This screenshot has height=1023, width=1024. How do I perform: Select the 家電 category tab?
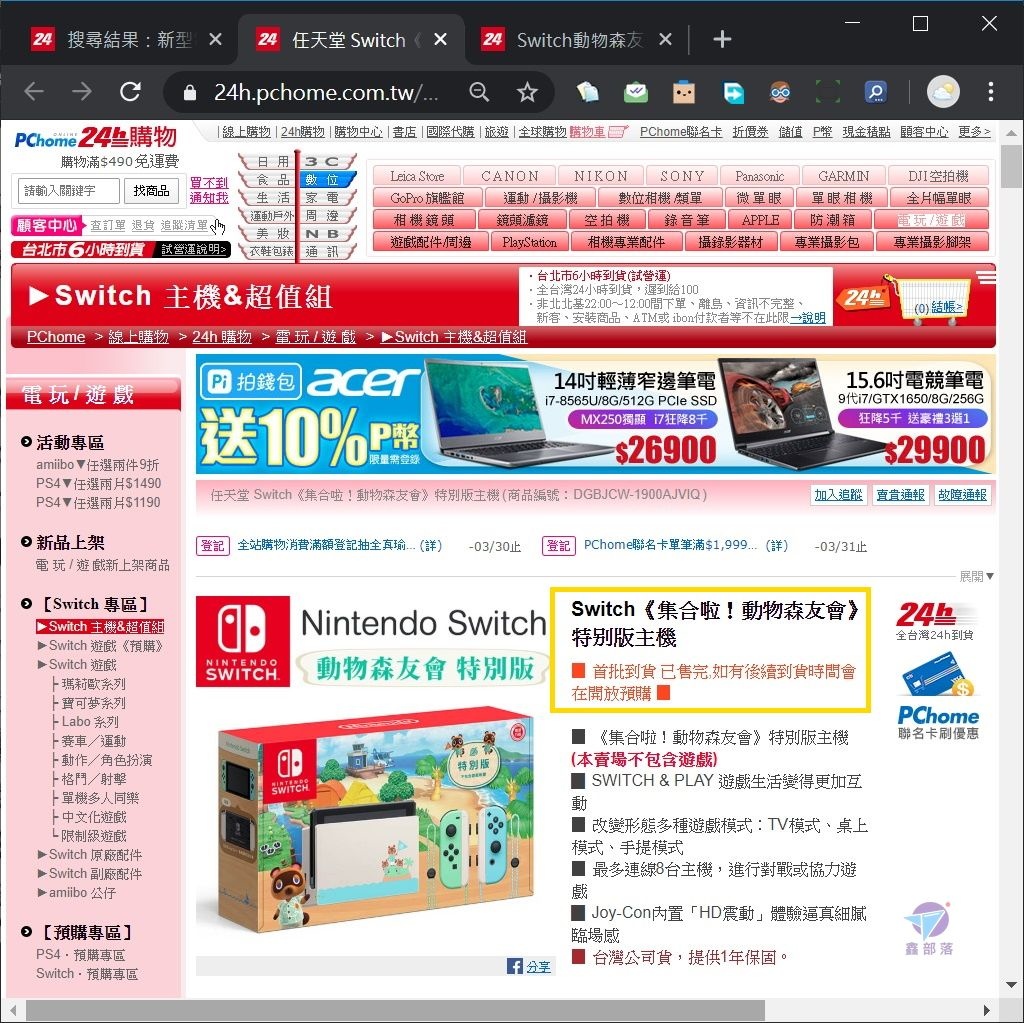[327, 197]
